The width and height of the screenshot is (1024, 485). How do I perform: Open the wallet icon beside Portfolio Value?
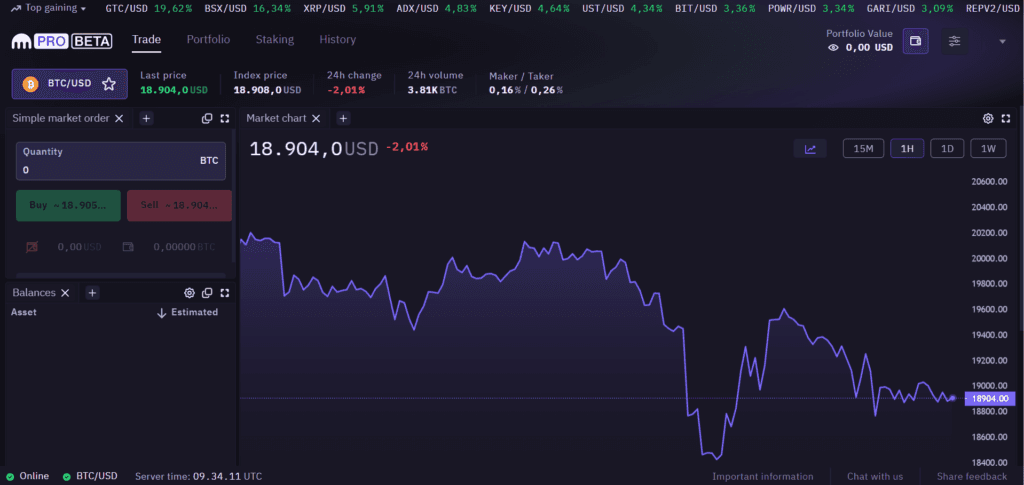point(914,41)
